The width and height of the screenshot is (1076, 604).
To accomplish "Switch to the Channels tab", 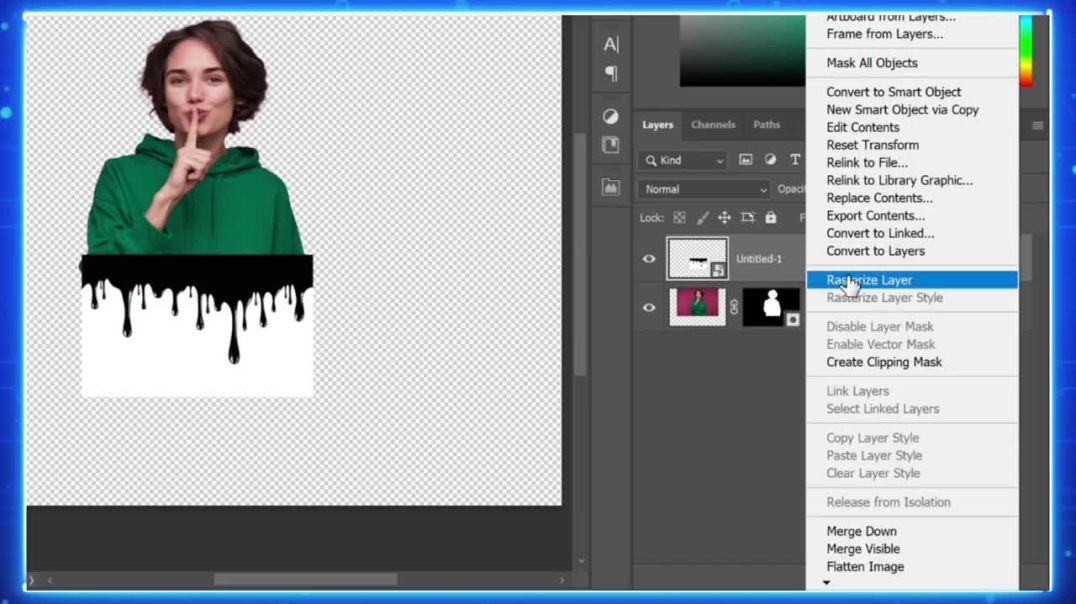I will coord(713,124).
